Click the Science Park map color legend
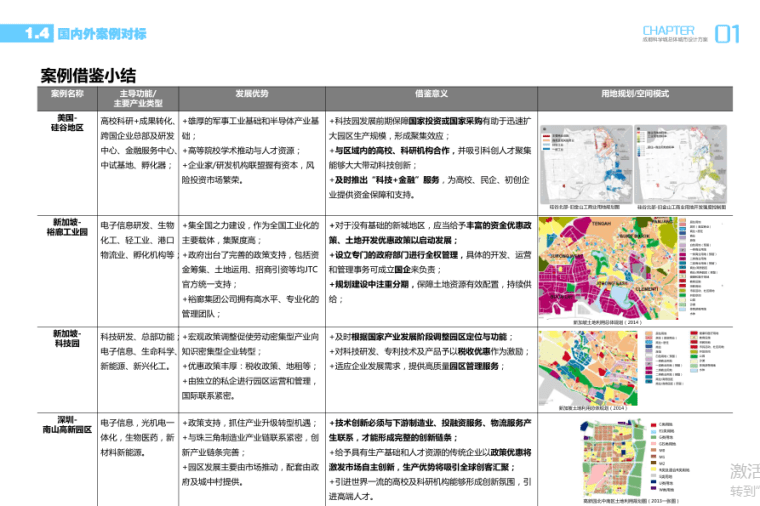 coord(684,358)
